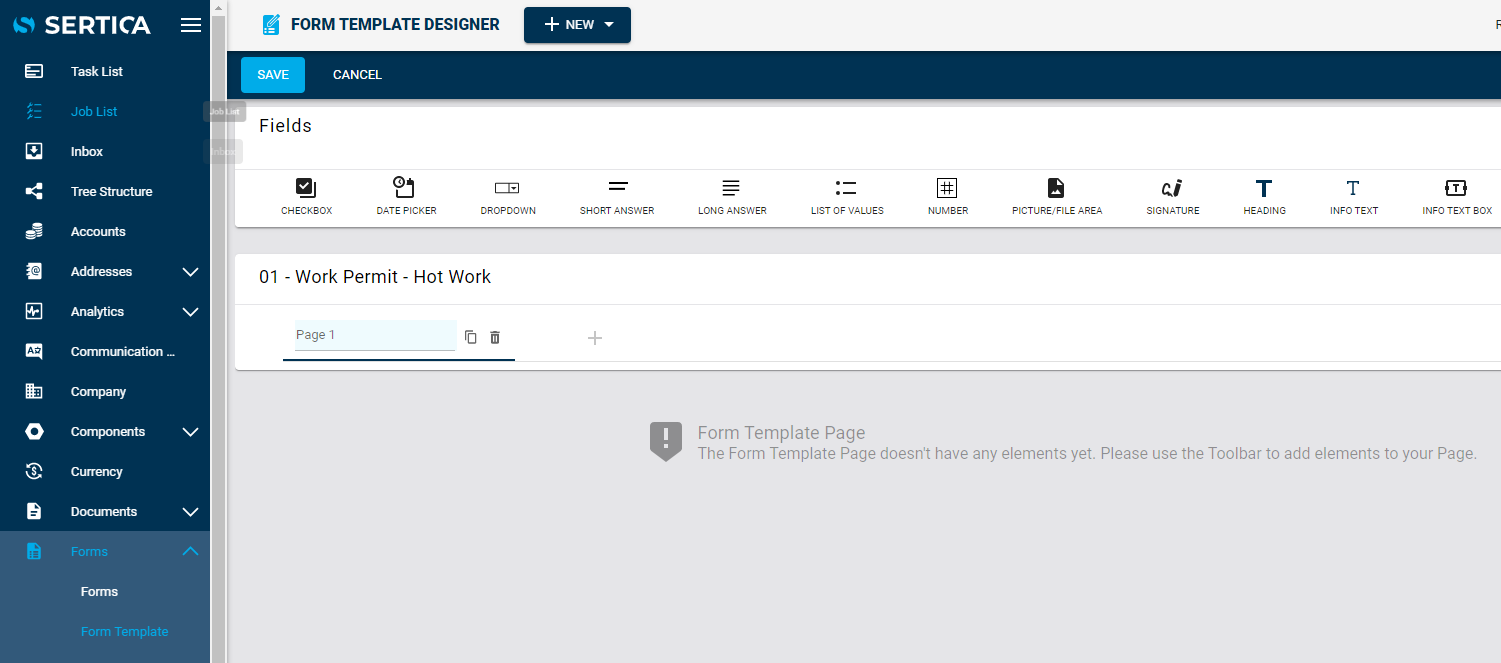The image size is (1501, 663).
Task: Open the NEW dropdown menu
Action: pos(577,25)
